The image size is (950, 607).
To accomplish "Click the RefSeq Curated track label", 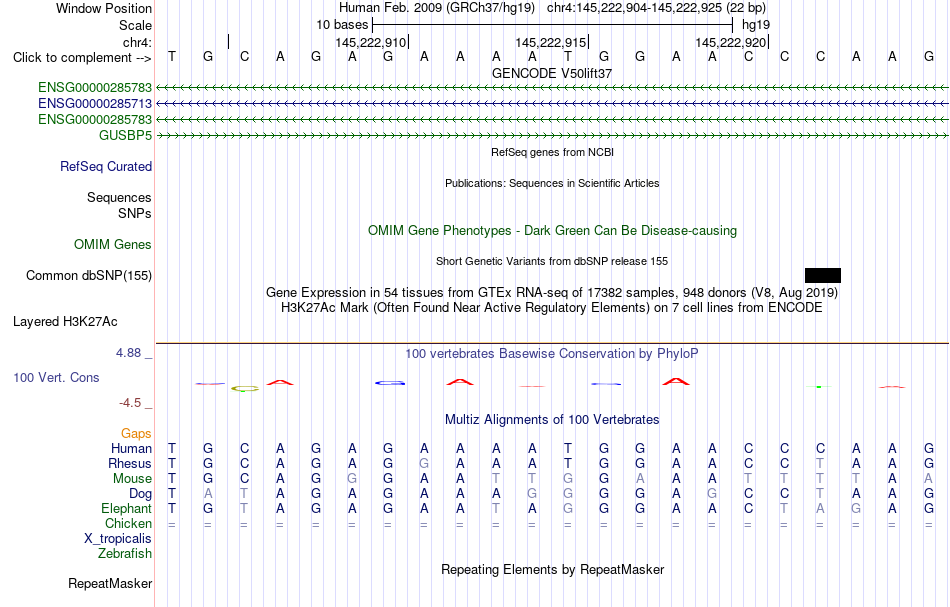I will (106, 167).
